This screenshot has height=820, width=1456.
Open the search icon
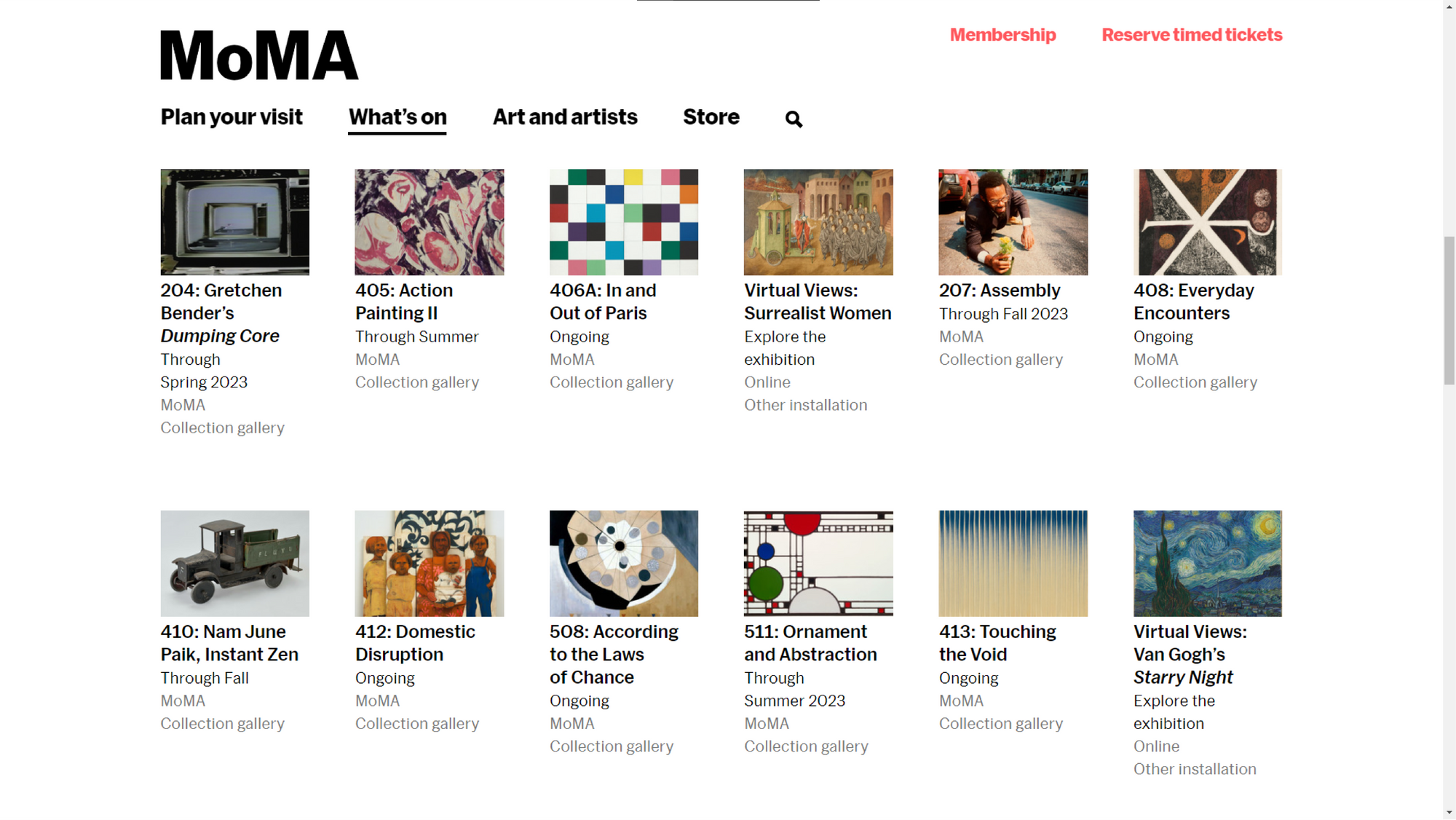click(793, 118)
